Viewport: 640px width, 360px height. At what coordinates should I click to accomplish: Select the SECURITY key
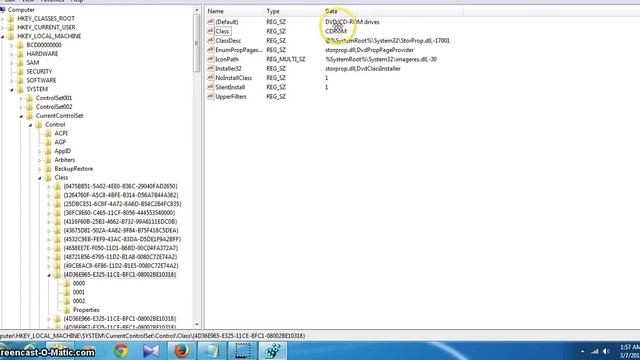coord(39,71)
